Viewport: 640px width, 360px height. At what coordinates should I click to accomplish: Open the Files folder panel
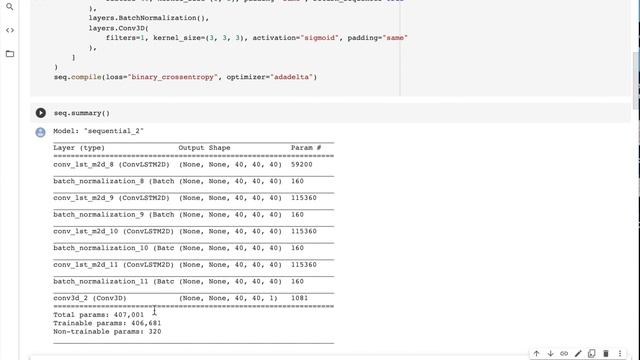point(10,54)
